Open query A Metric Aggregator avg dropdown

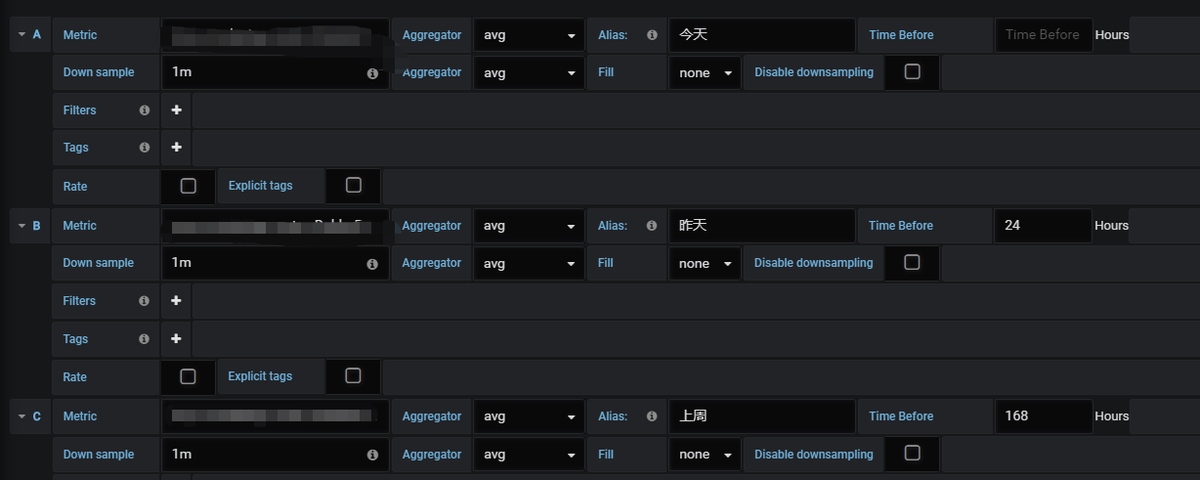click(529, 35)
